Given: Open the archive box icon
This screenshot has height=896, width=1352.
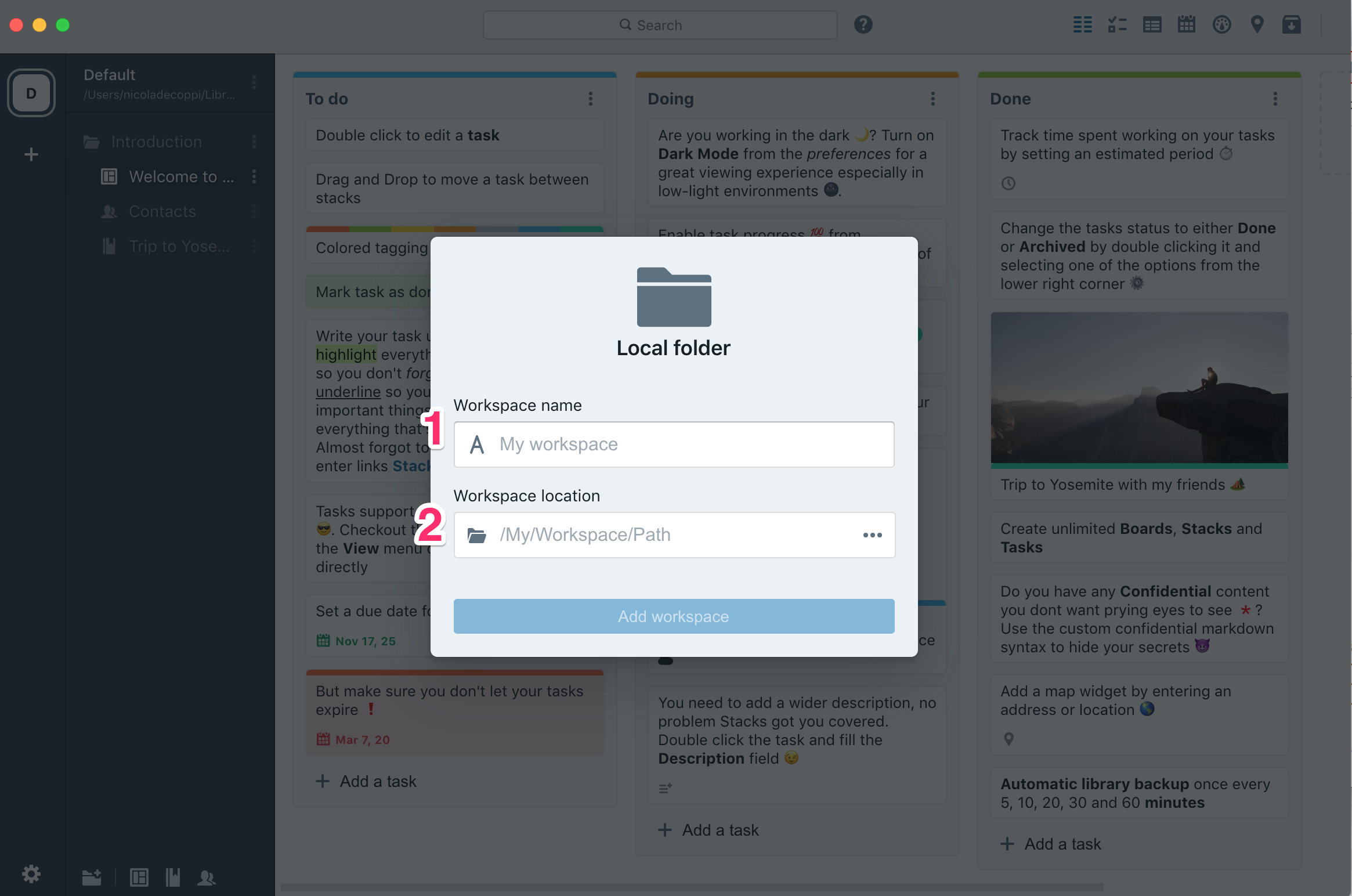Looking at the screenshot, I should [1291, 25].
